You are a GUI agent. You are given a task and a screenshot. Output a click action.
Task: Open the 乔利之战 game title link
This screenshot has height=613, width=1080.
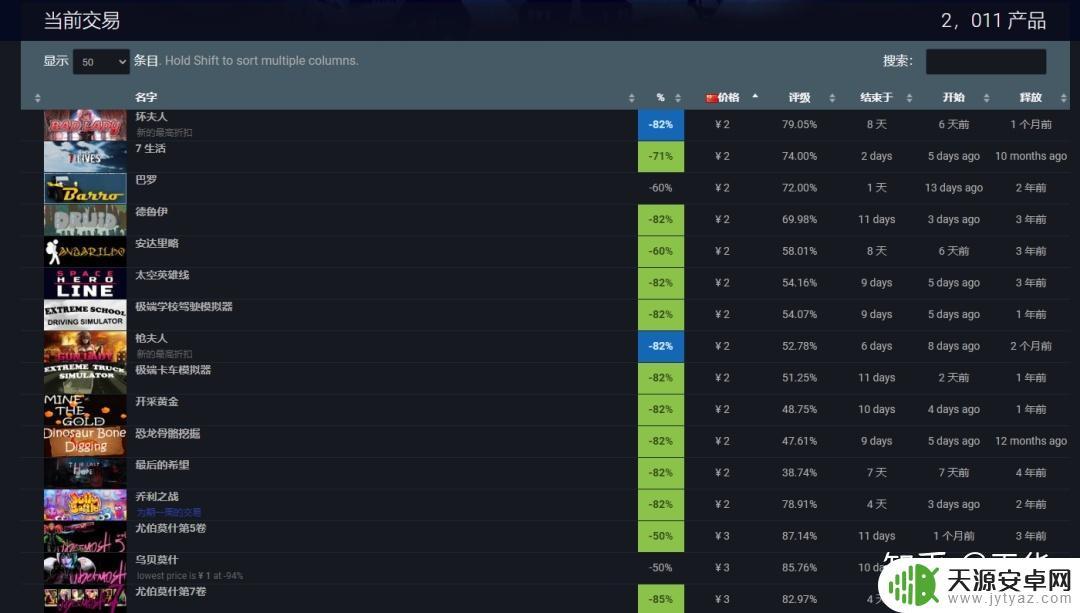(156, 497)
